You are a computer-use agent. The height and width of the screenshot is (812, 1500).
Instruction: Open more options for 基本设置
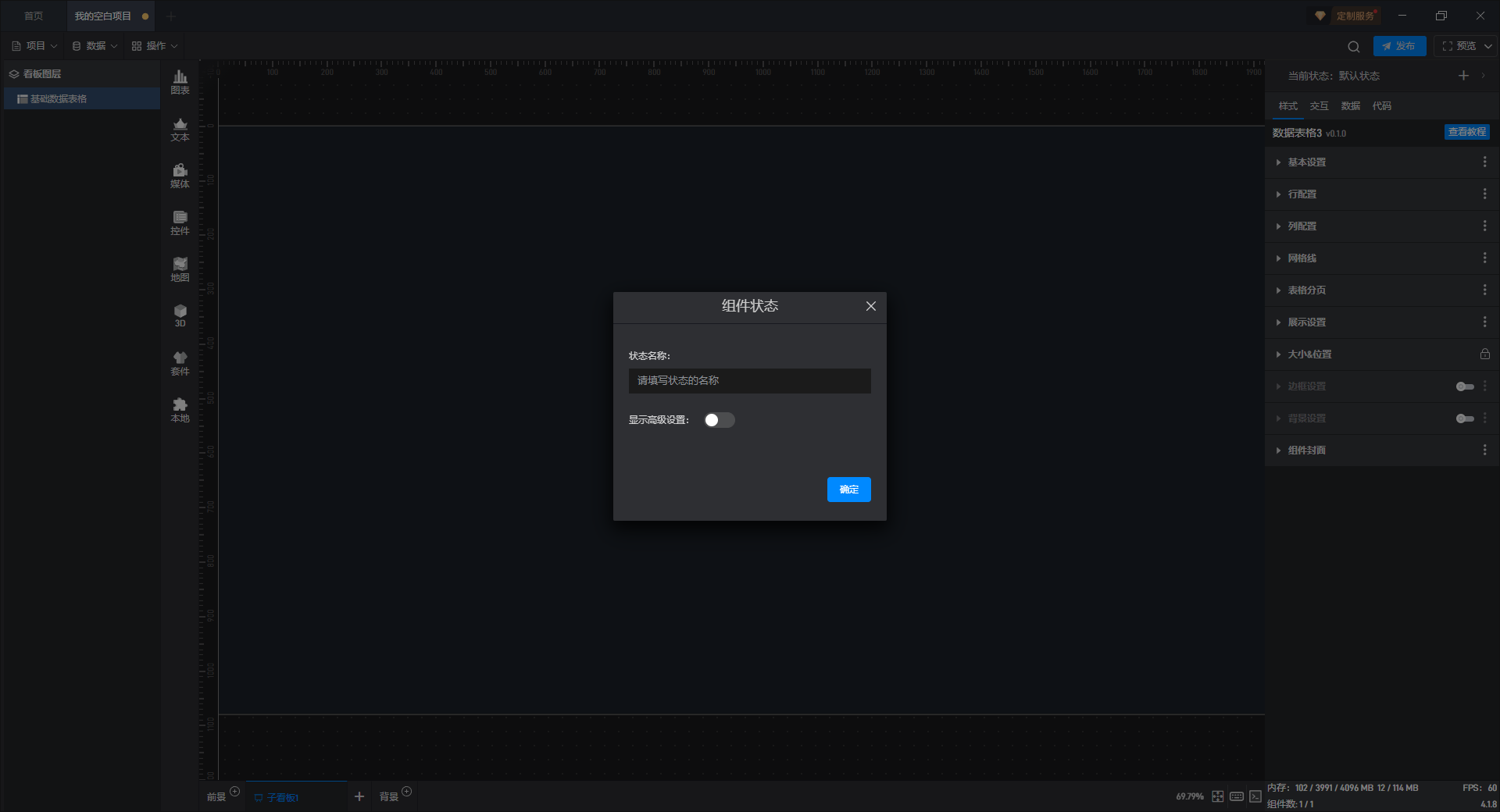1484,162
